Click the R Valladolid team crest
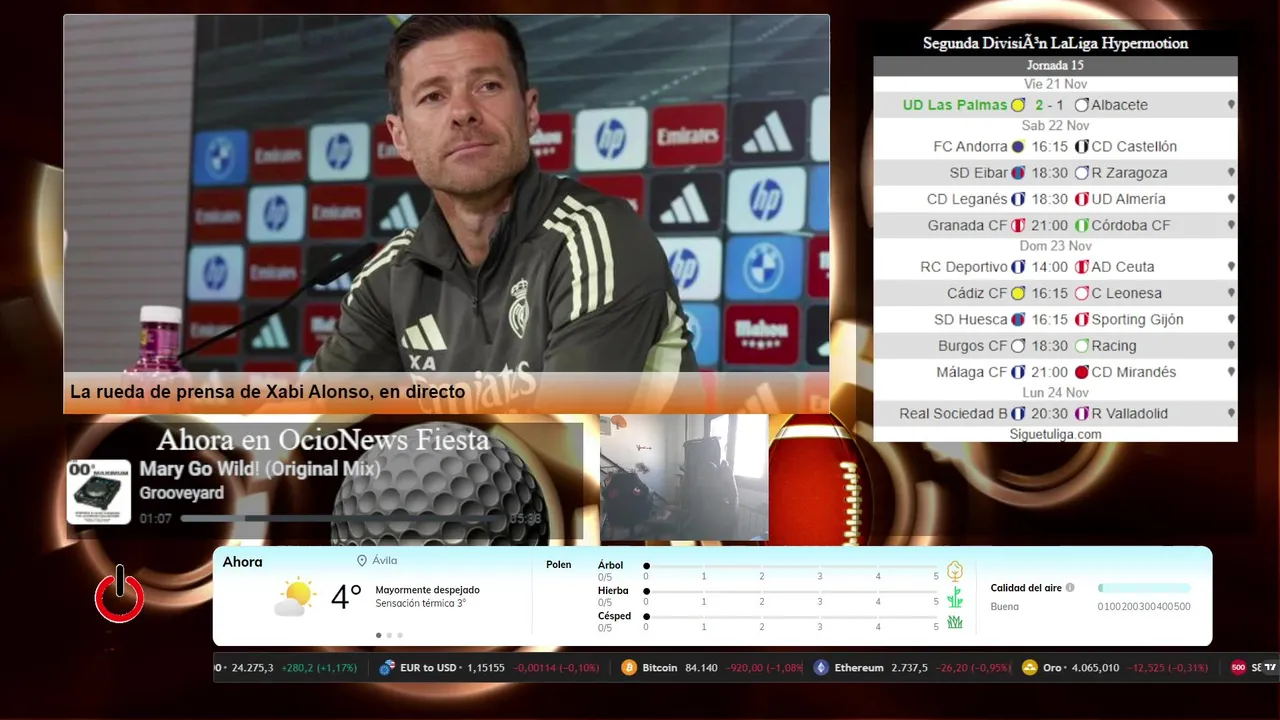The image size is (1280, 720). (x=1081, y=413)
